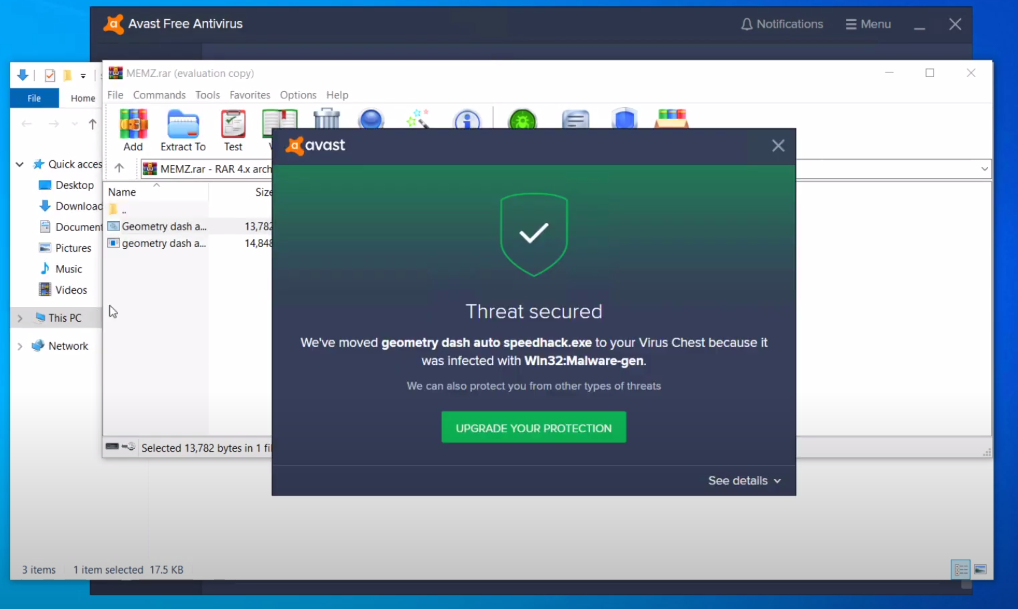The width and height of the screenshot is (1018, 609).
Task: Open the Wizard wand icon in WinRAR
Action: (417, 119)
